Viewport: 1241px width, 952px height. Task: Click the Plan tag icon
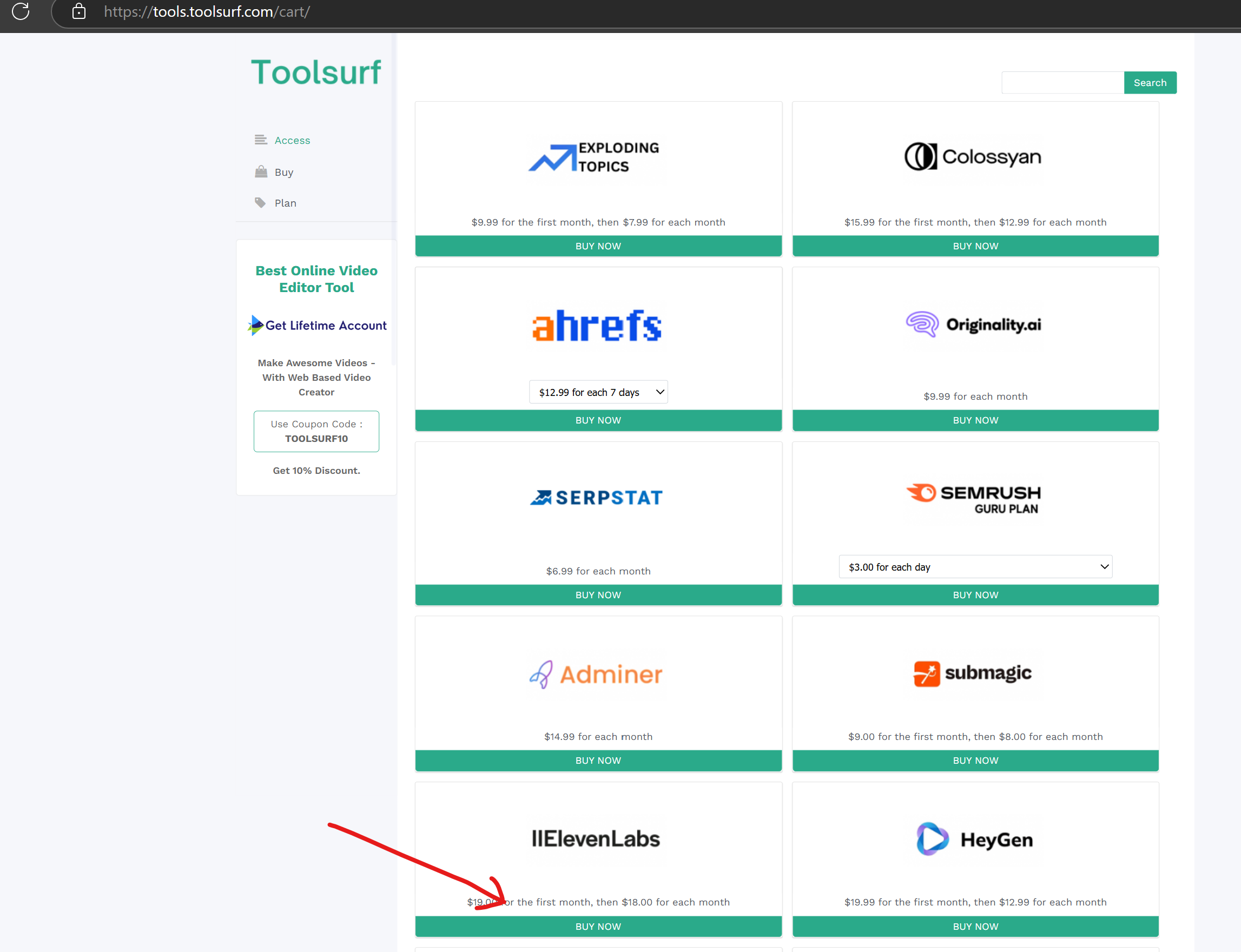click(260, 202)
